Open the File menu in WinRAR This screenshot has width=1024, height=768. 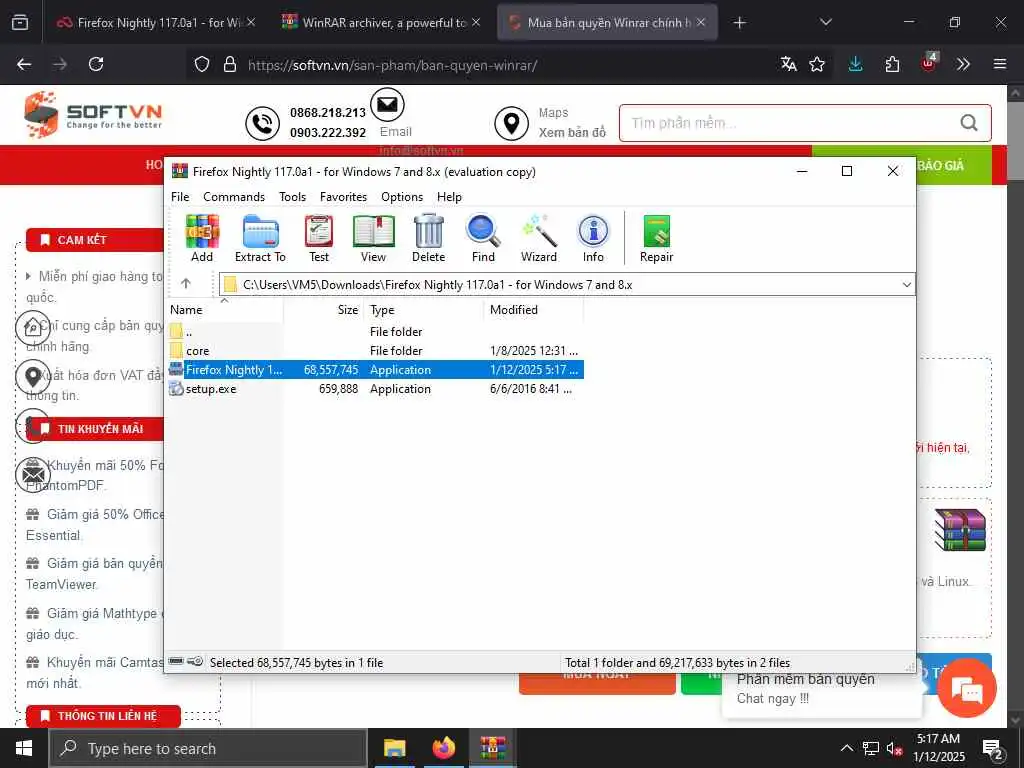click(180, 197)
